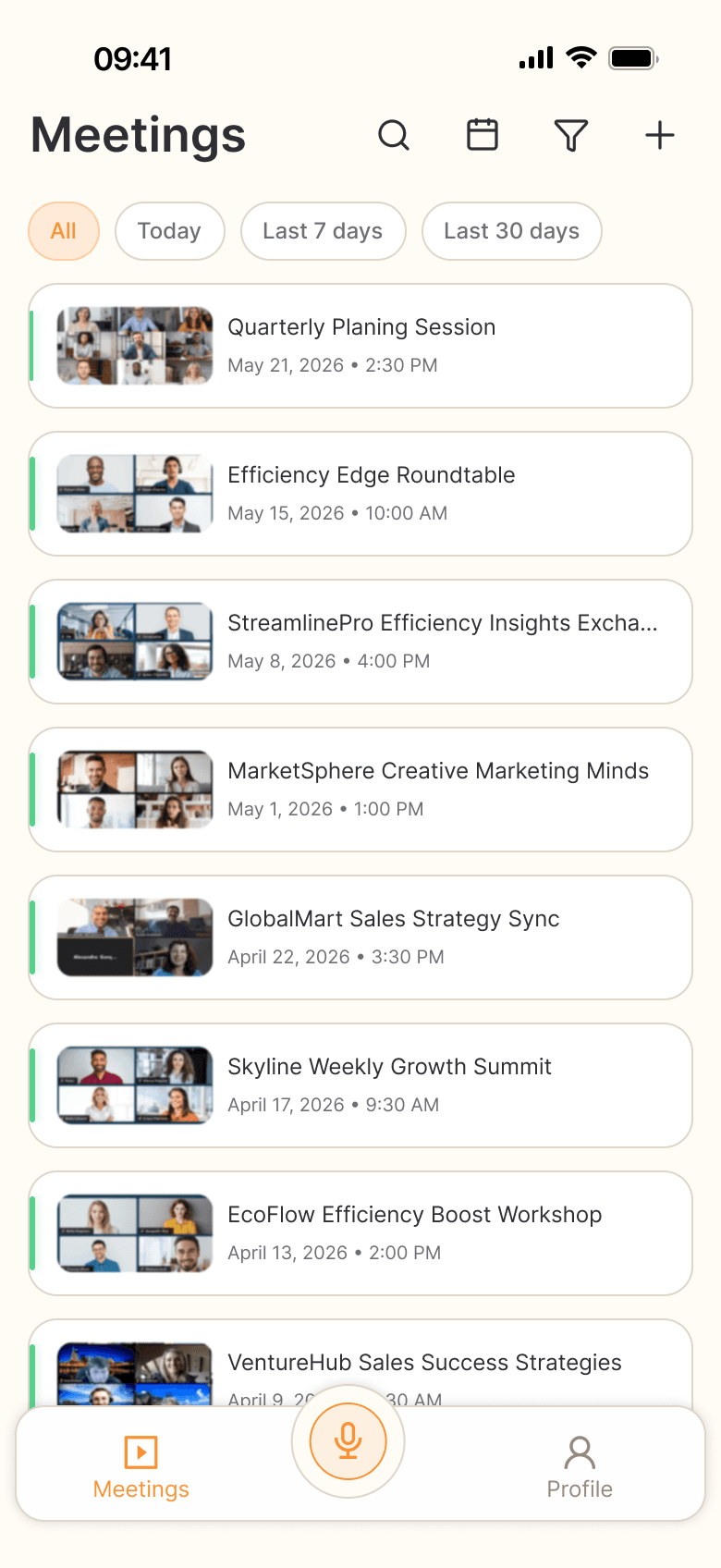Tap the Meetings play icon in bottom bar
Image resolution: width=721 pixels, height=1568 pixels.
(141, 1452)
